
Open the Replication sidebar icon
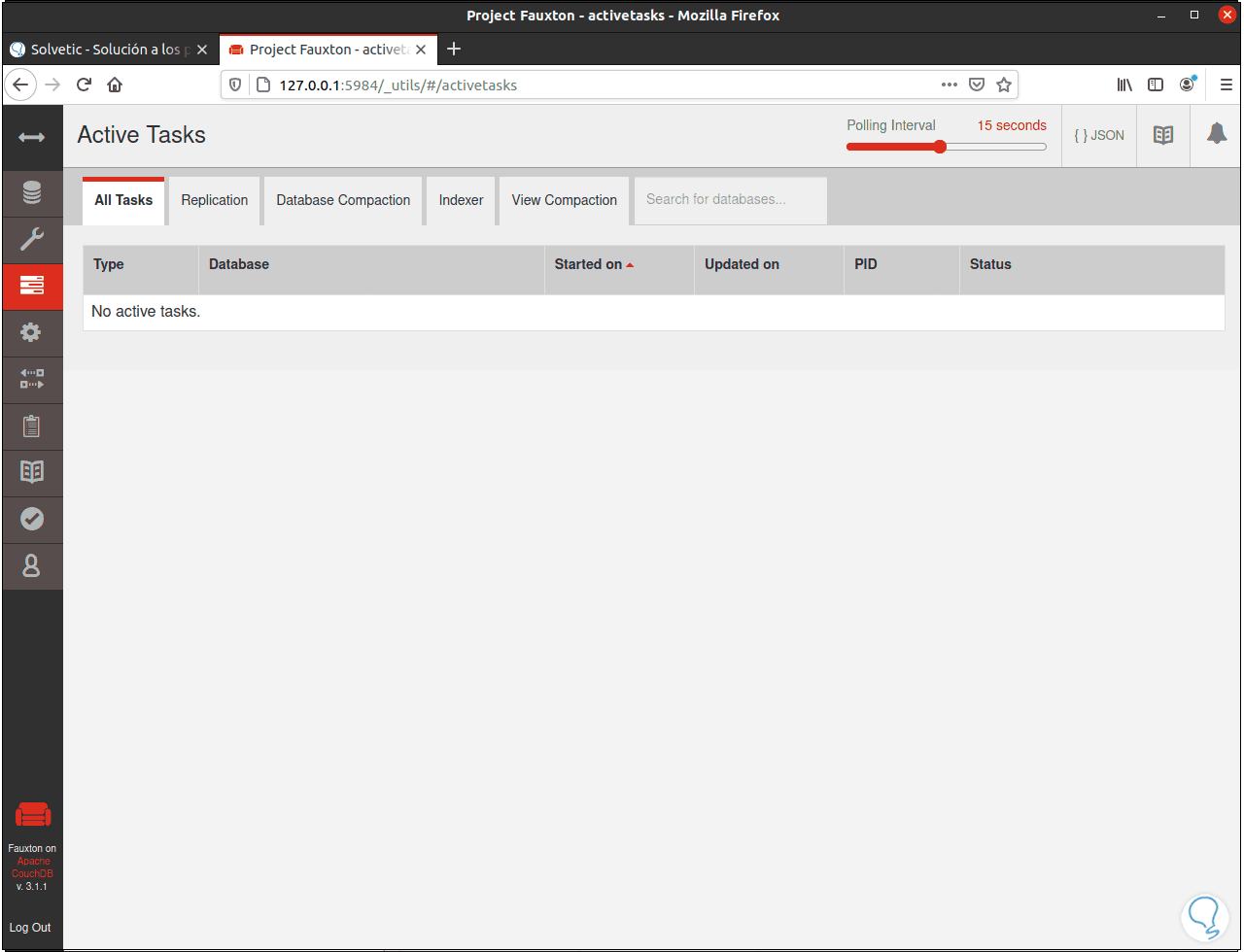coord(32,380)
